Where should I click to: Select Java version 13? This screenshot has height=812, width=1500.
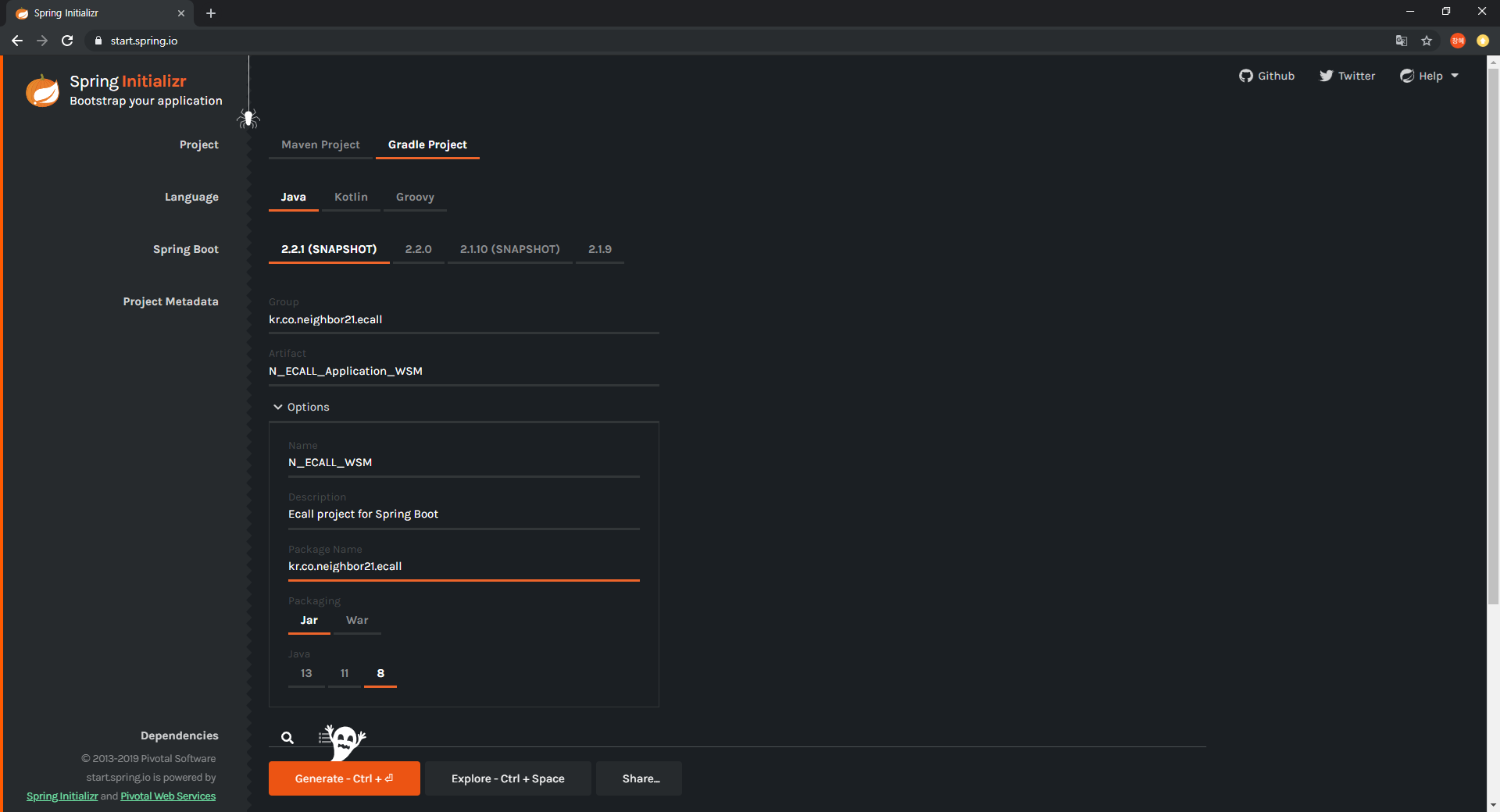(306, 673)
